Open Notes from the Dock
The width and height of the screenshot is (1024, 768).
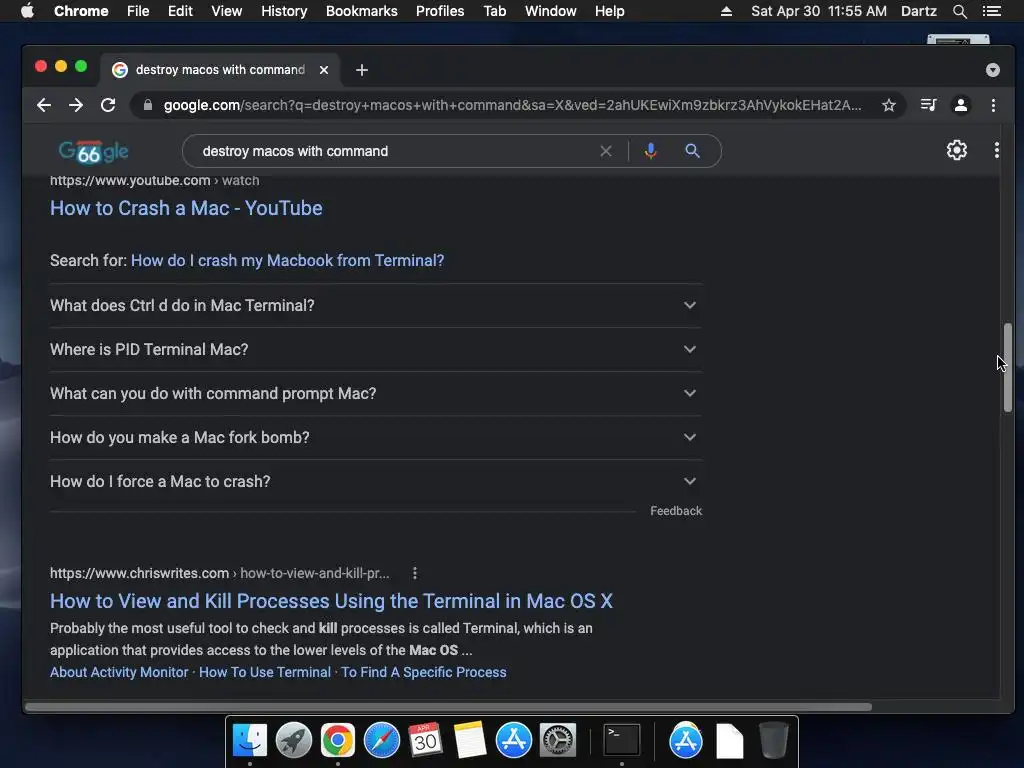[469, 740]
